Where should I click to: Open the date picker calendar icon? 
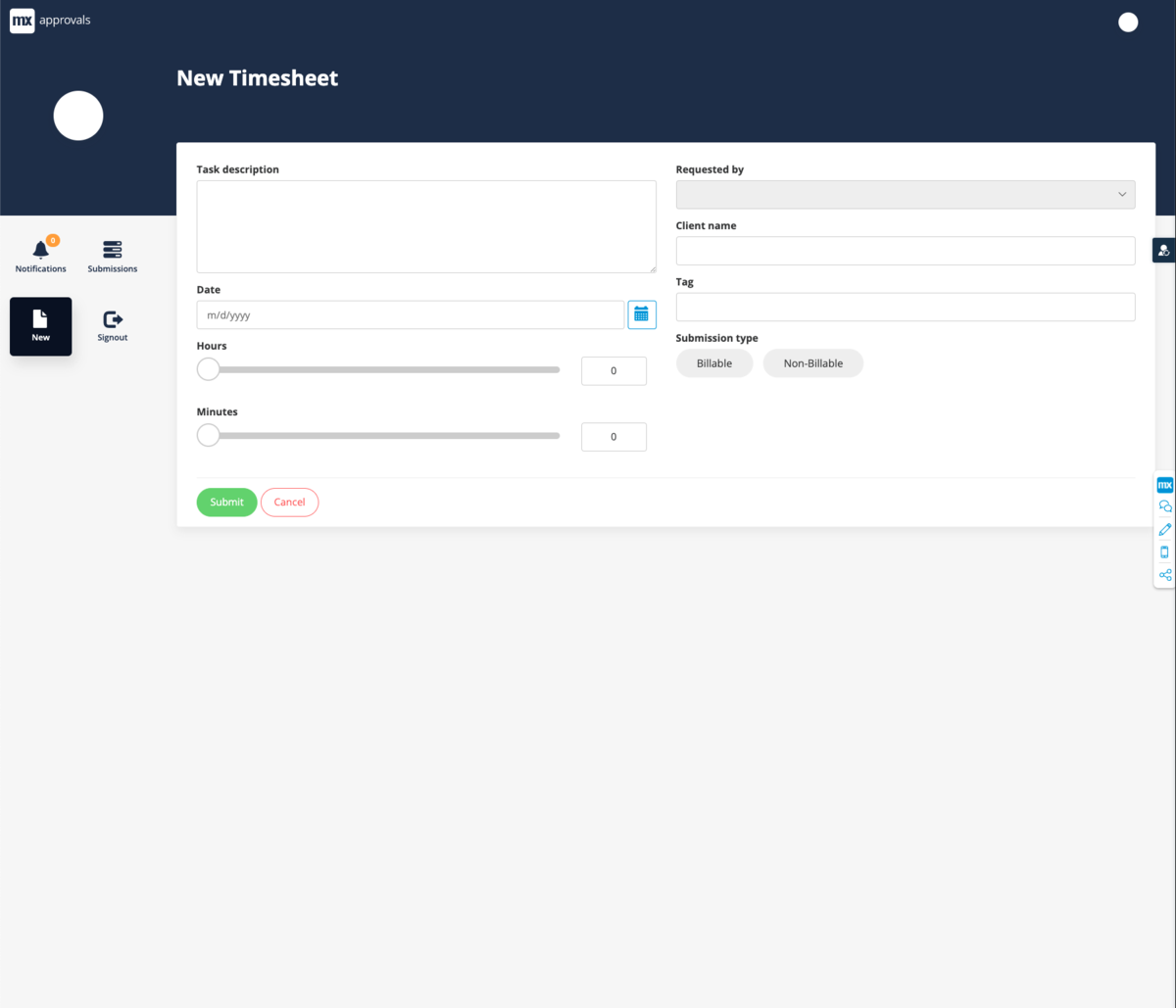click(642, 314)
